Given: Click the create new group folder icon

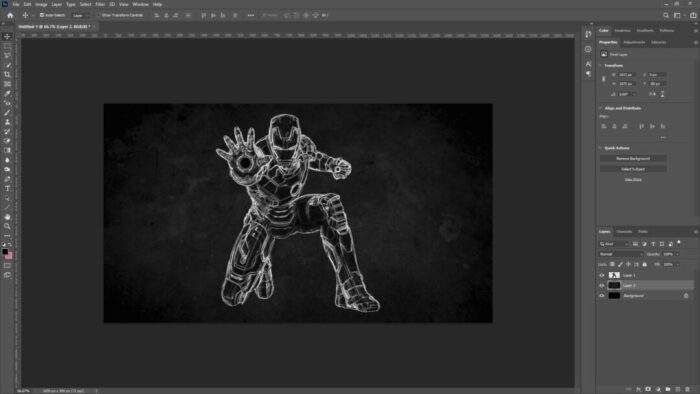Looking at the screenshot, I should 668,390.
